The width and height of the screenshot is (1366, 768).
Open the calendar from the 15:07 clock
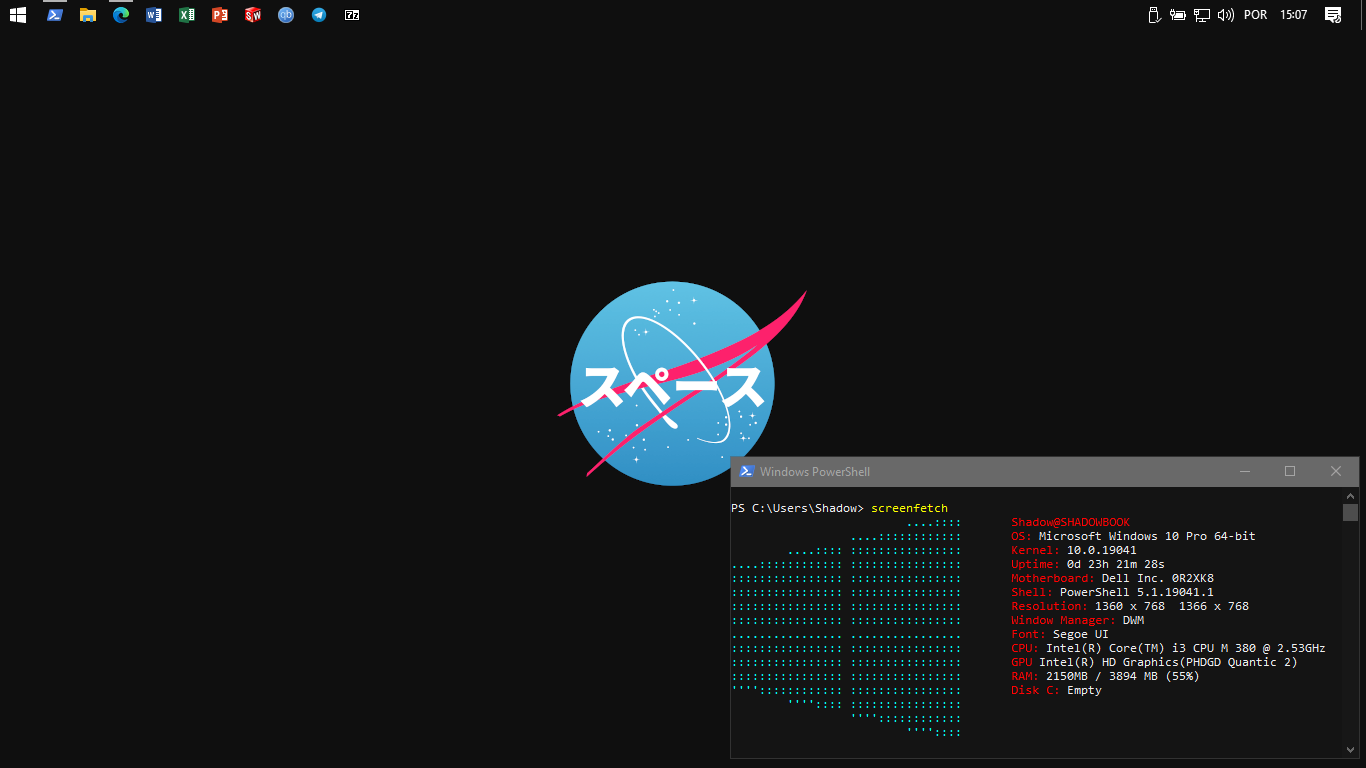coord(1293,15)
